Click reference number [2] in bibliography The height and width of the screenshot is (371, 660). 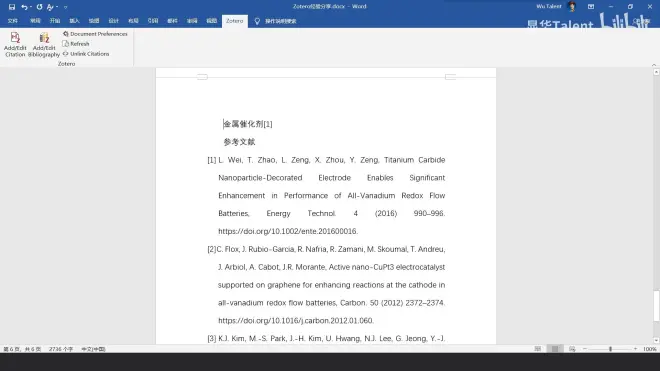point(211,249)
